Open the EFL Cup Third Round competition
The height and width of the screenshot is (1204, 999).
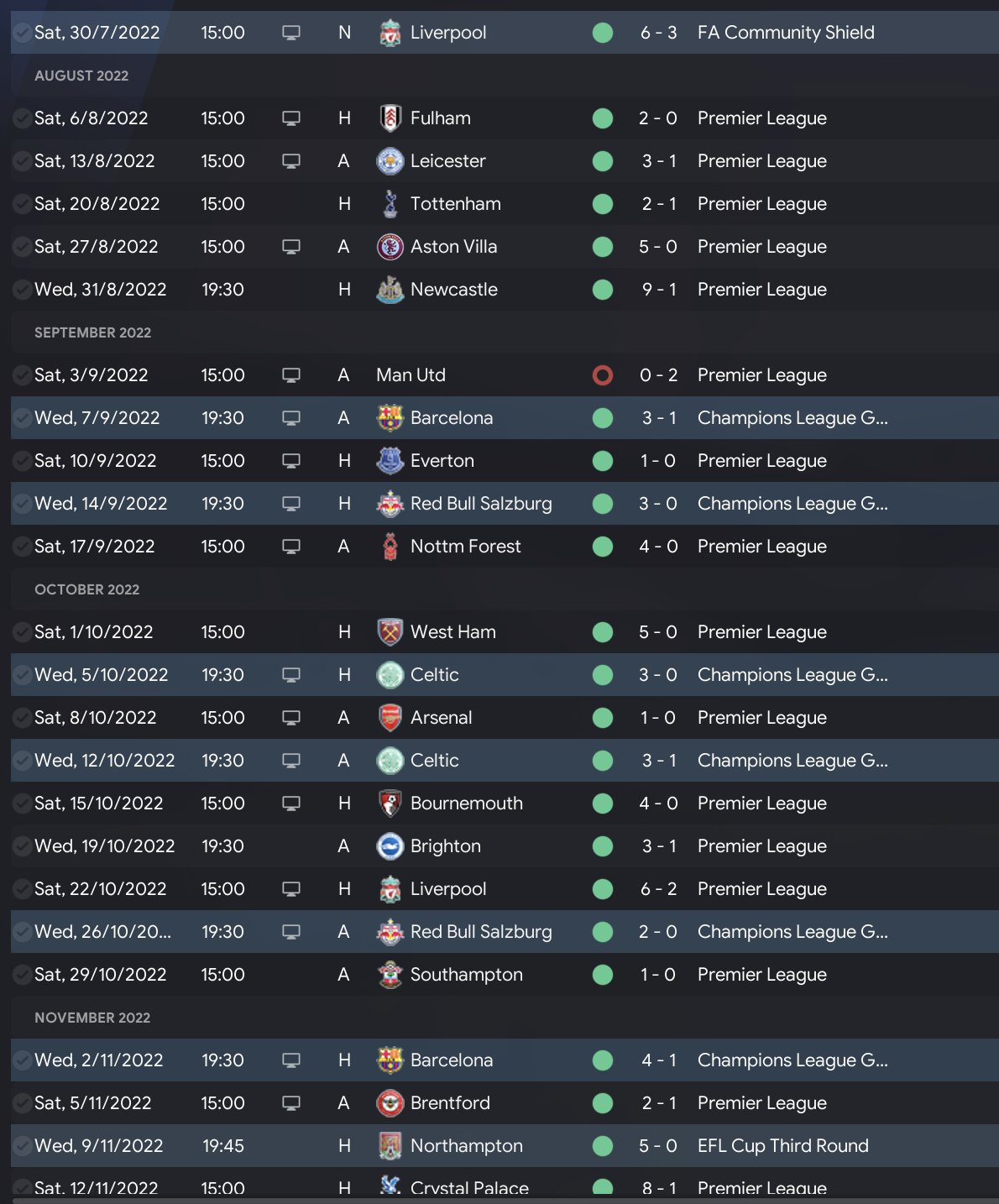pos(782,1146)
